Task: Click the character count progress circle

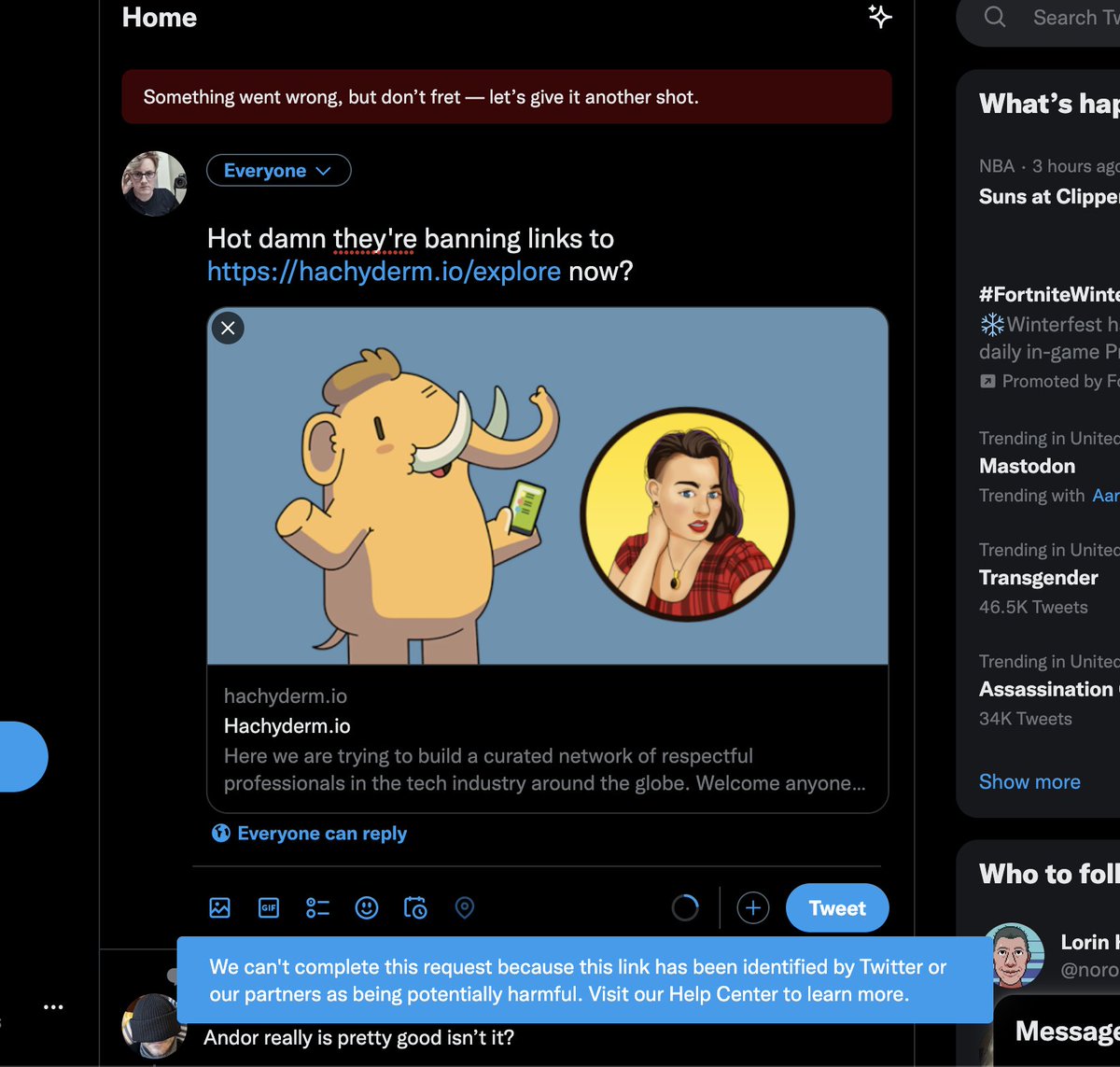Action: click(x=685, y=907)
